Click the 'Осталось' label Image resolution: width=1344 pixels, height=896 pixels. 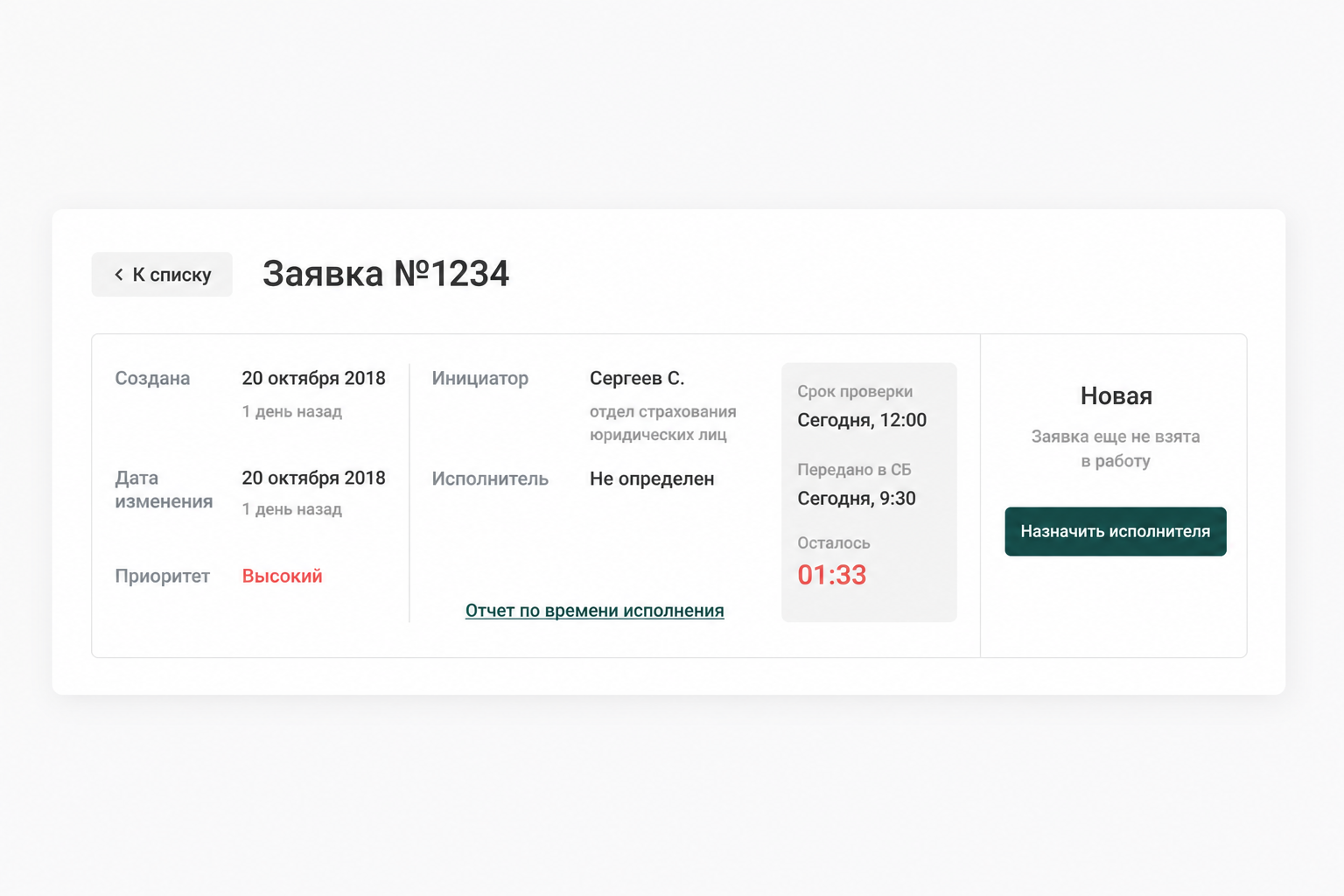click(834, 542)
